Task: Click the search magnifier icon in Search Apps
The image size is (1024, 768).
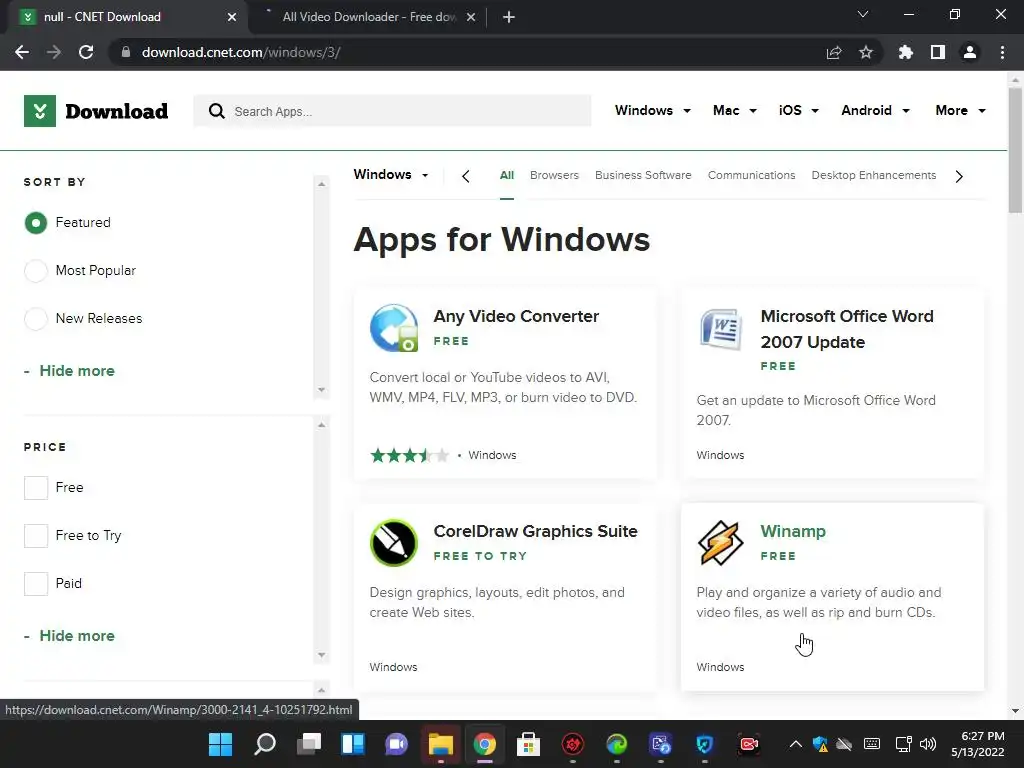Action: pyautogui.click(x=217, y=111)
